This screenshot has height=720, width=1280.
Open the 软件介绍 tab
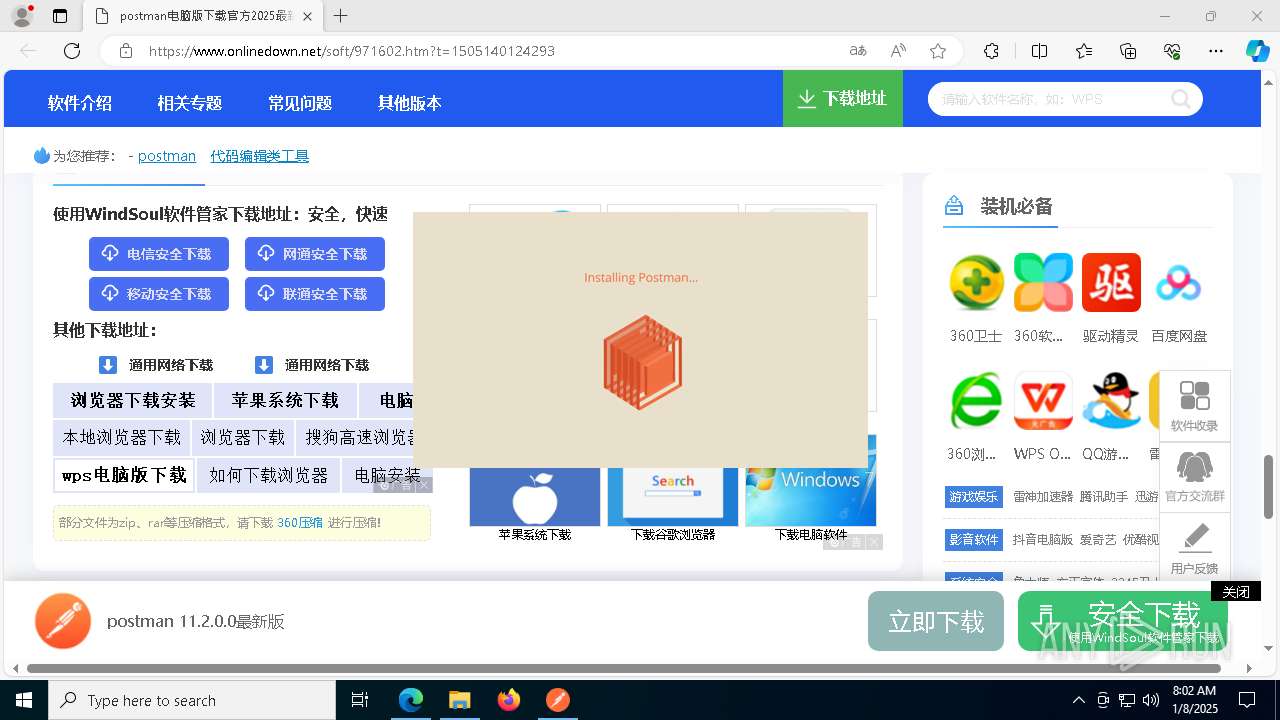pos(80,103)
